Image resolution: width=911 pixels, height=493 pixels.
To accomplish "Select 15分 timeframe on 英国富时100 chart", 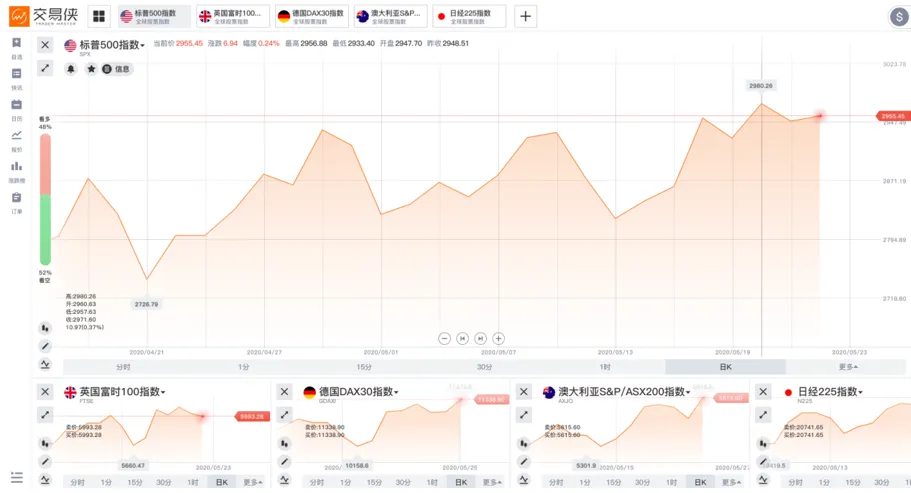I will [x=135, y=483].
